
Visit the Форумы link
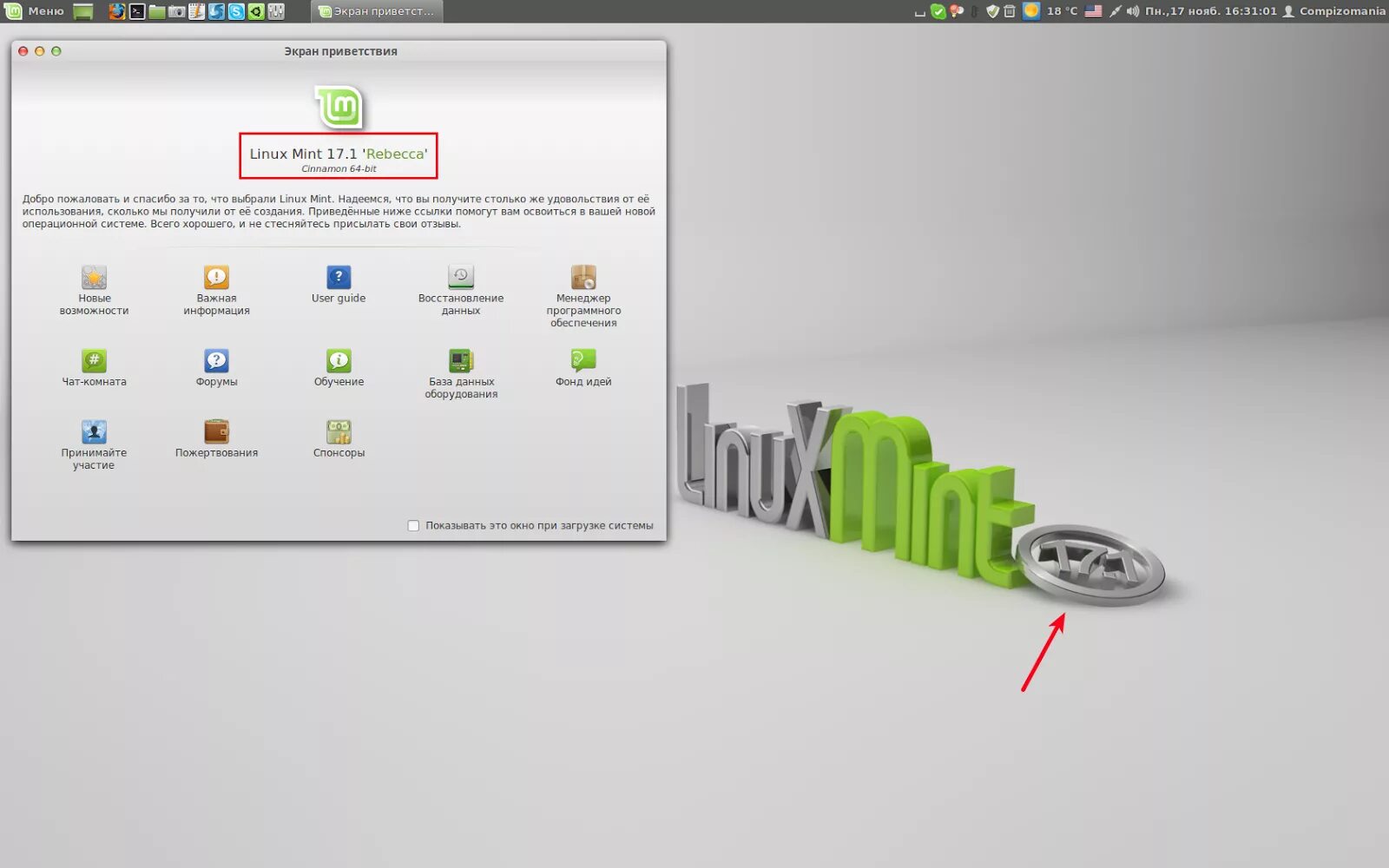tap(216, 367)
